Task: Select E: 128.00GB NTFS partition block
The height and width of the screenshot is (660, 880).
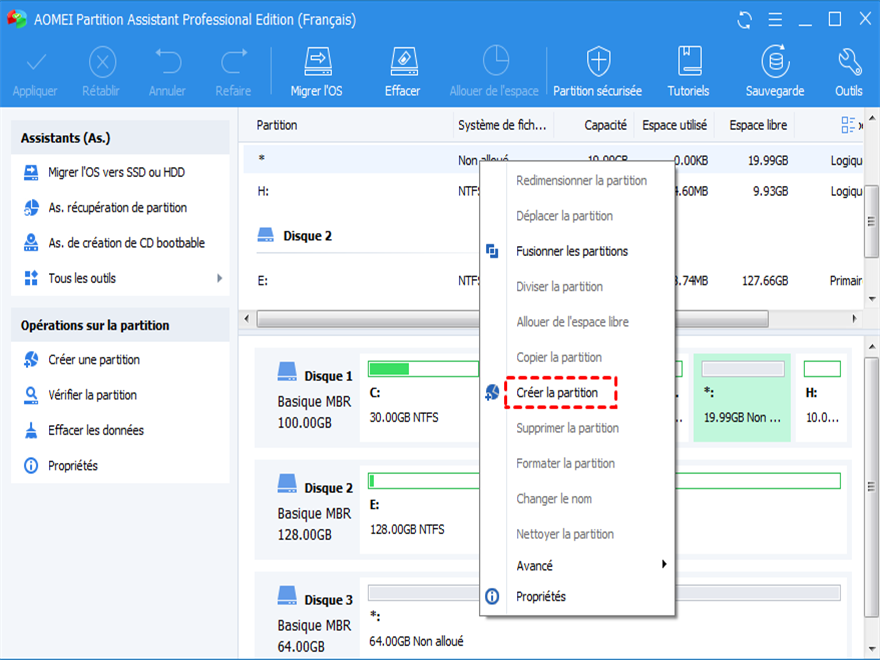Action: pos(420,508)
